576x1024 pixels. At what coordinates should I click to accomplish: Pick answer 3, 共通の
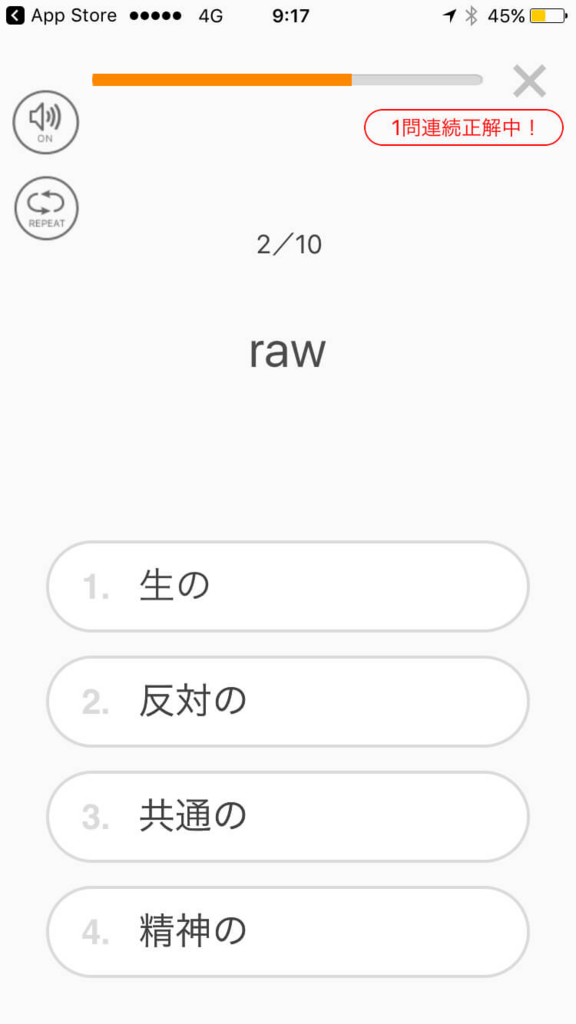point(288,816)
